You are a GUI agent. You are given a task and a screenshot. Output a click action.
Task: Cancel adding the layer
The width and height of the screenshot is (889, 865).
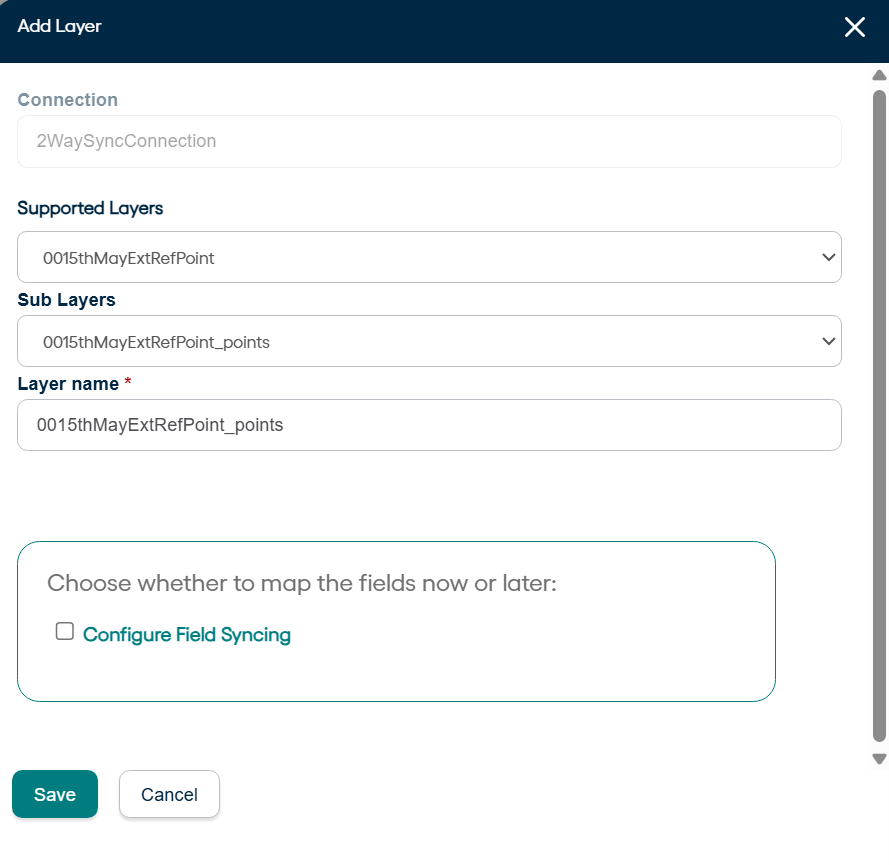[x=169, y=794]
